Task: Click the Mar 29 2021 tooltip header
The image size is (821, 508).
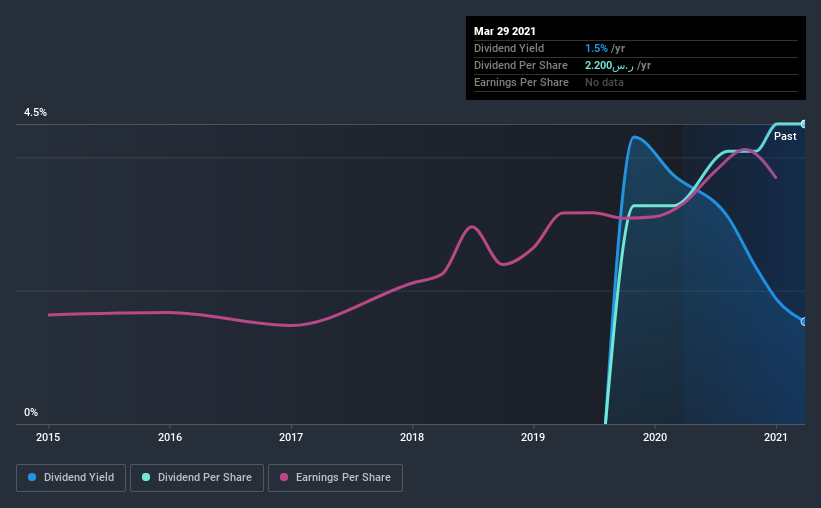Action: (x=505, y=31)
